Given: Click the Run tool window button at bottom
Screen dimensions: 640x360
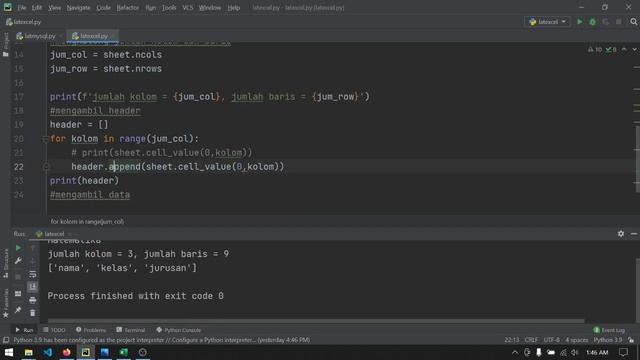Looking at the screenshot, I should 24,330.
